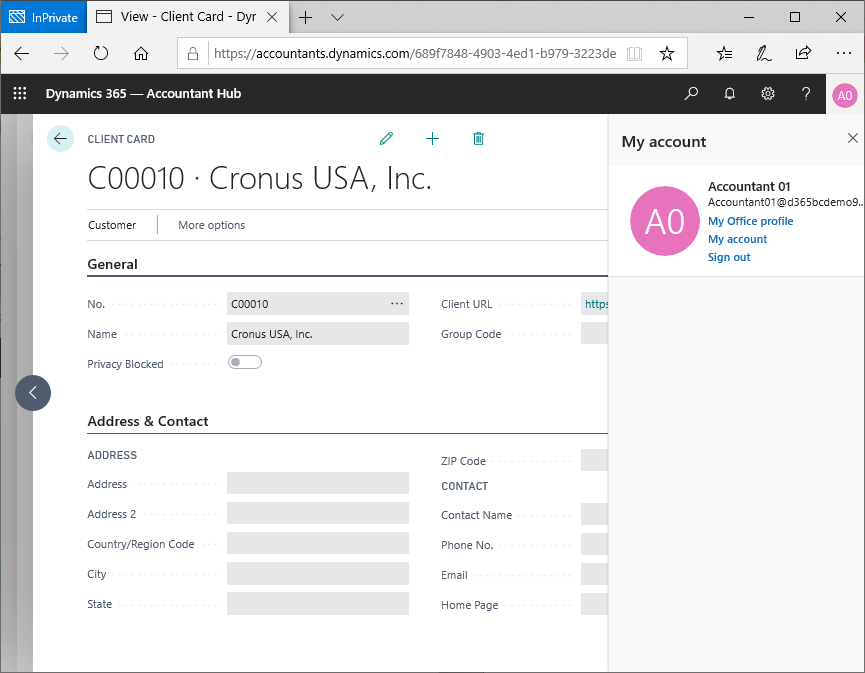Close the View - Client Card tab
This screenshot has height=673, width=865.
coord(272,17)
